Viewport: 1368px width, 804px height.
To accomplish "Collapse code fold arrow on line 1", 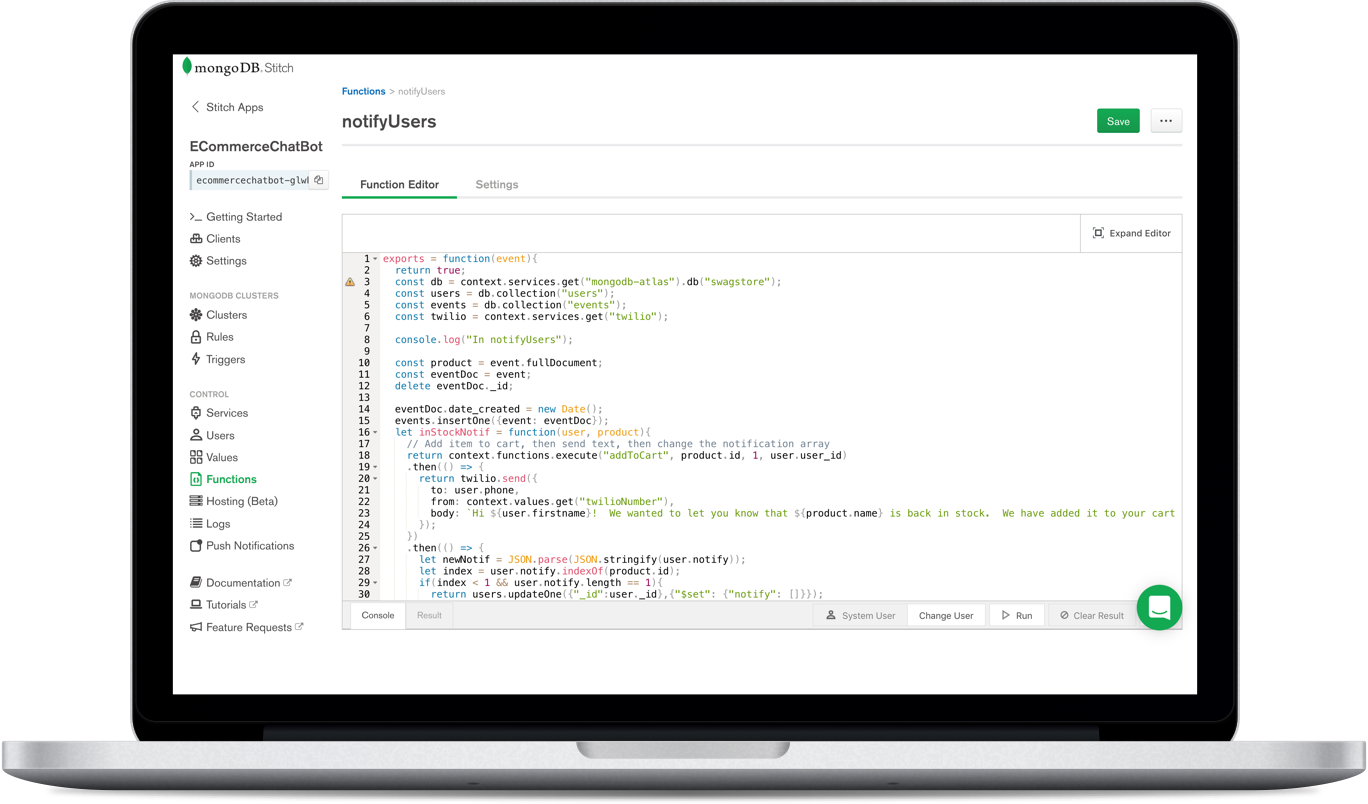I will [376, 259].
